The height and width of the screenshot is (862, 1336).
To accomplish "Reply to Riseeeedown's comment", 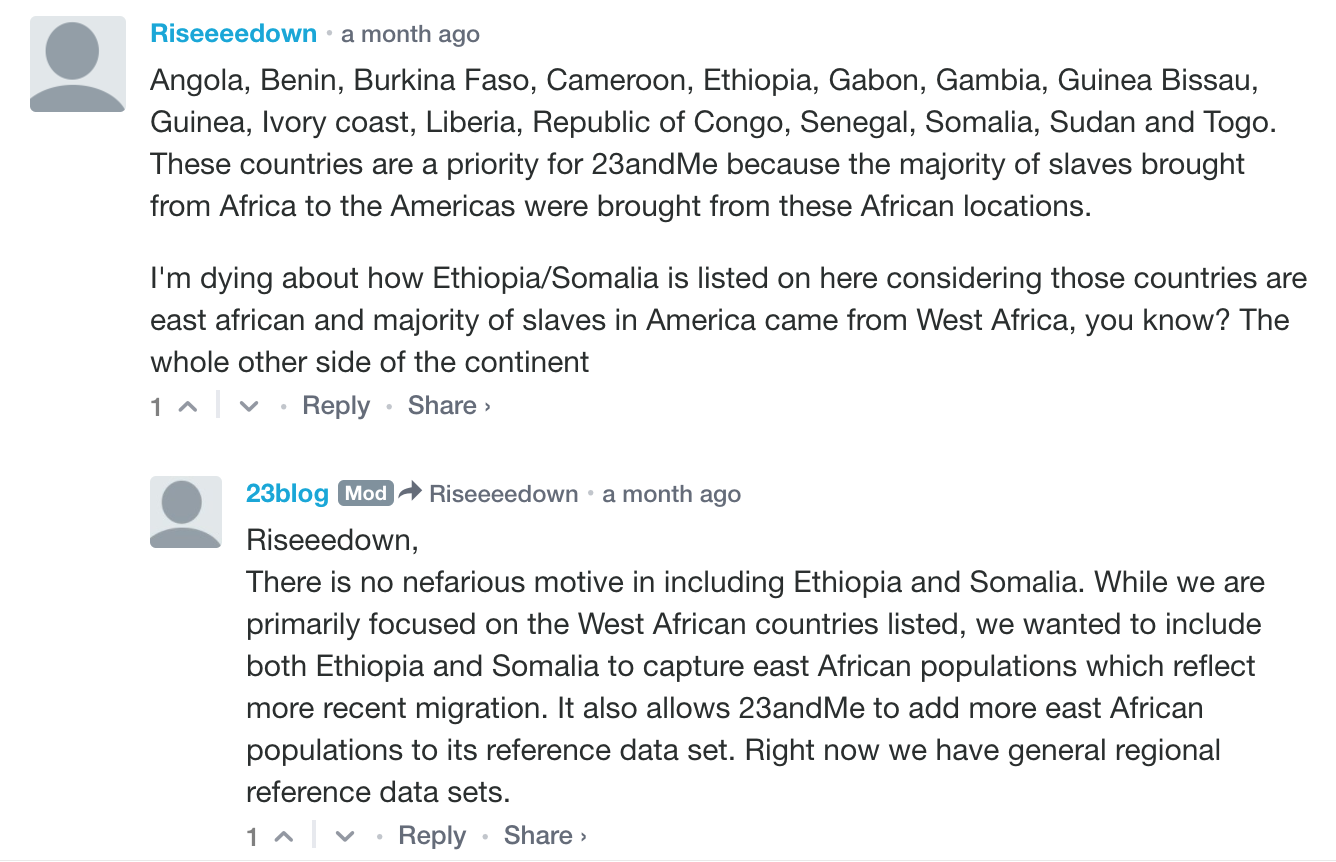I will tap(336, 406).
